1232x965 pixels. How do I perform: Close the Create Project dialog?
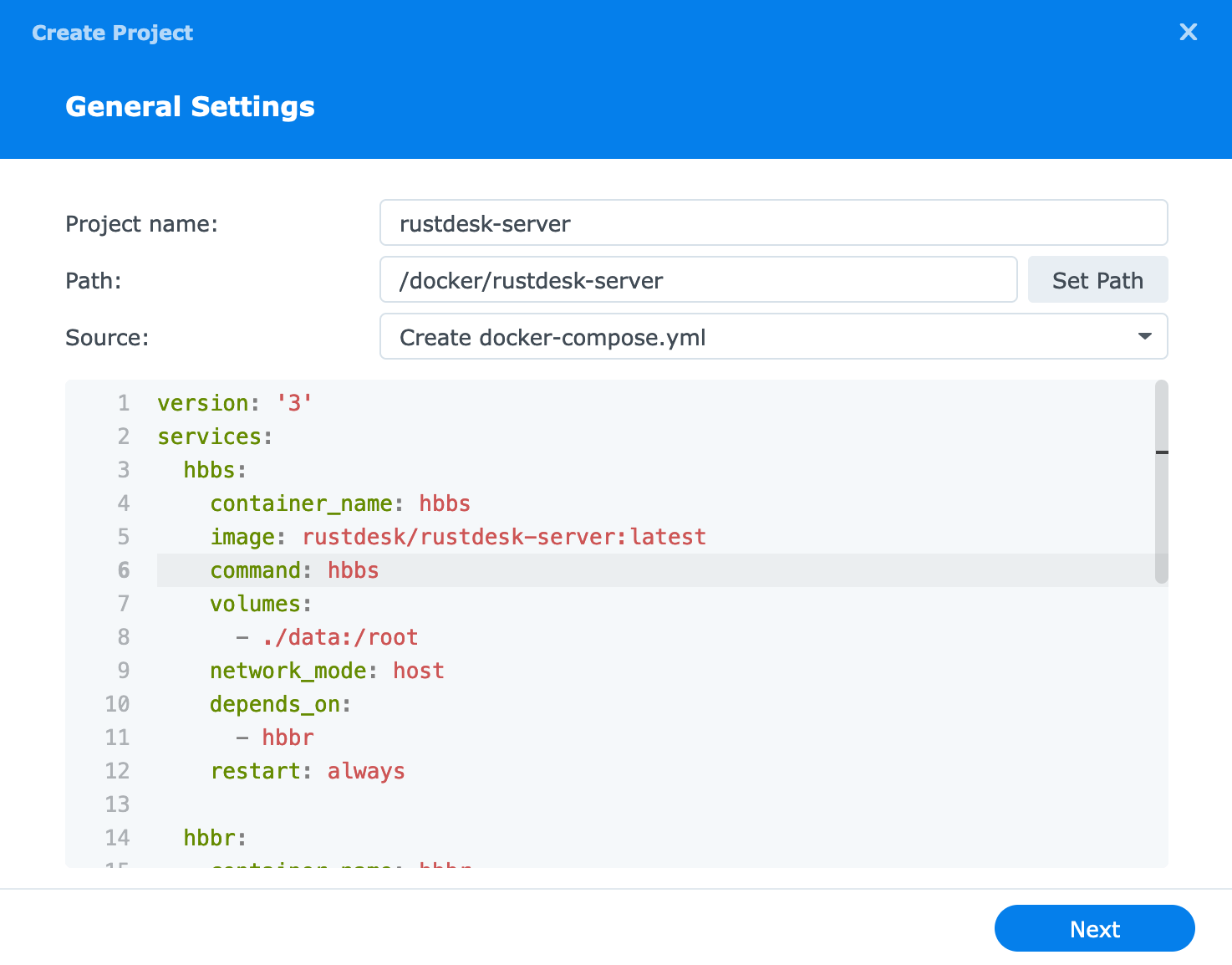[1188, 33]
